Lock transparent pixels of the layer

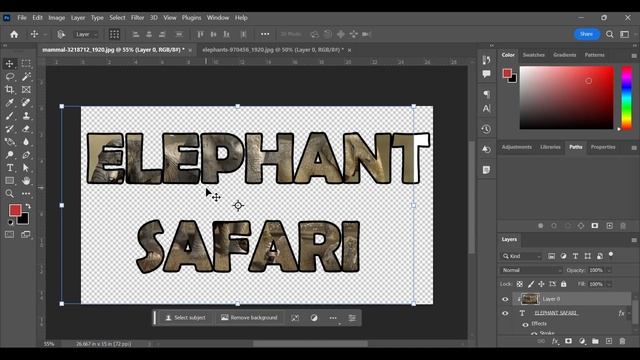pos(520,284)
